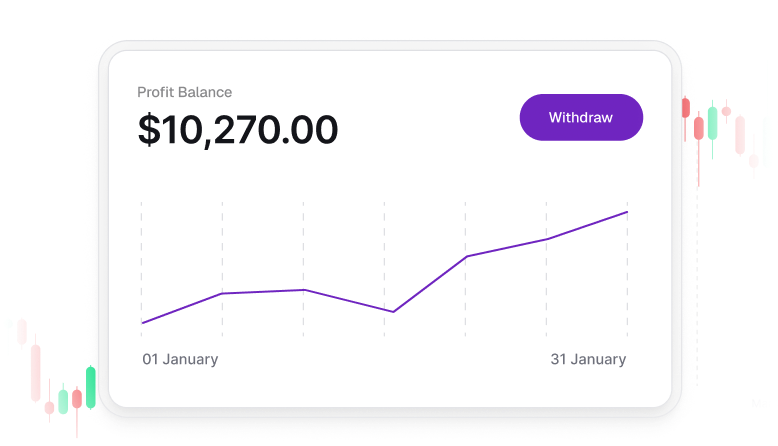This screenshot has width=778, height=446.
Task: Click the 31 January date label
Action: pos(588,359)
